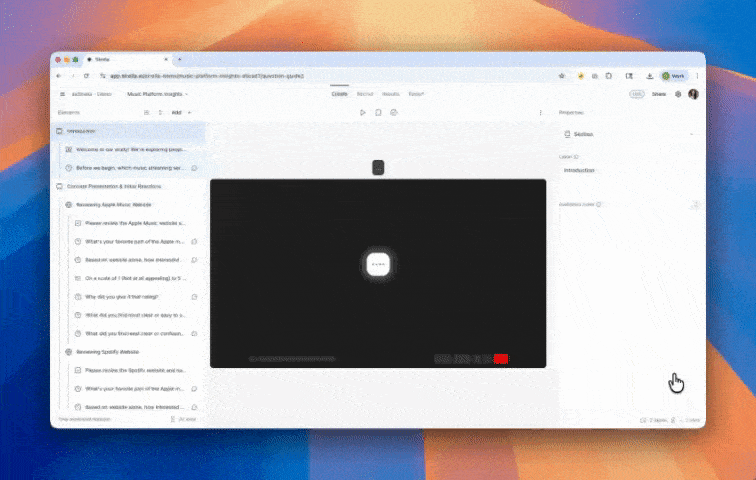756x480 pixels.
Task: Select the Strella browser tab
Action: [127, 59]
